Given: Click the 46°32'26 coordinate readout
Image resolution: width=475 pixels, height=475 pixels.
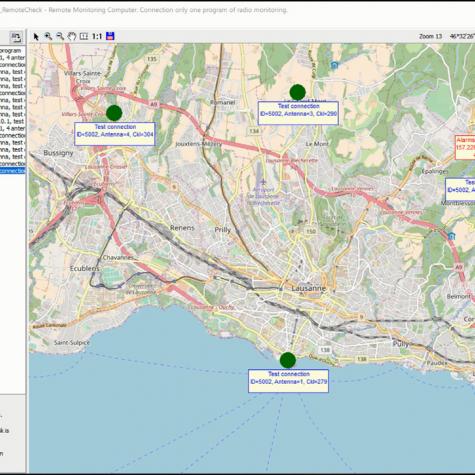Looking at the screenshot, I should 462,36.
